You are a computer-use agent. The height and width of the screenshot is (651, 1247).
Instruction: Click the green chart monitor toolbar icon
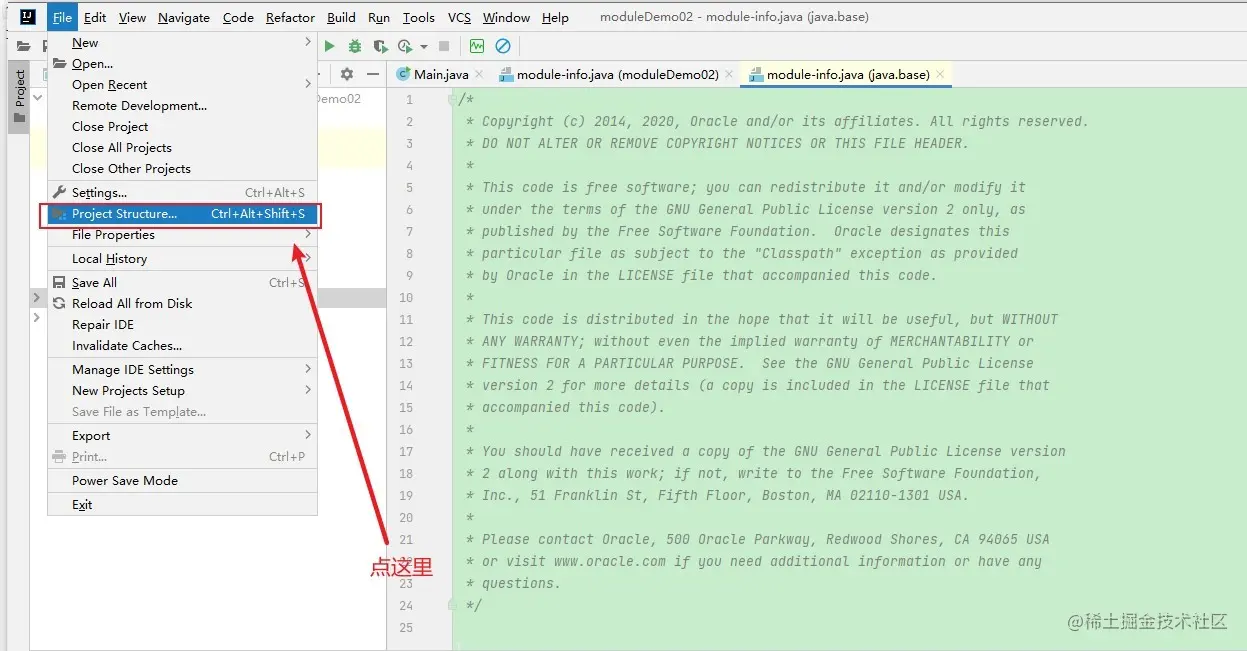[x=477, y=46]
